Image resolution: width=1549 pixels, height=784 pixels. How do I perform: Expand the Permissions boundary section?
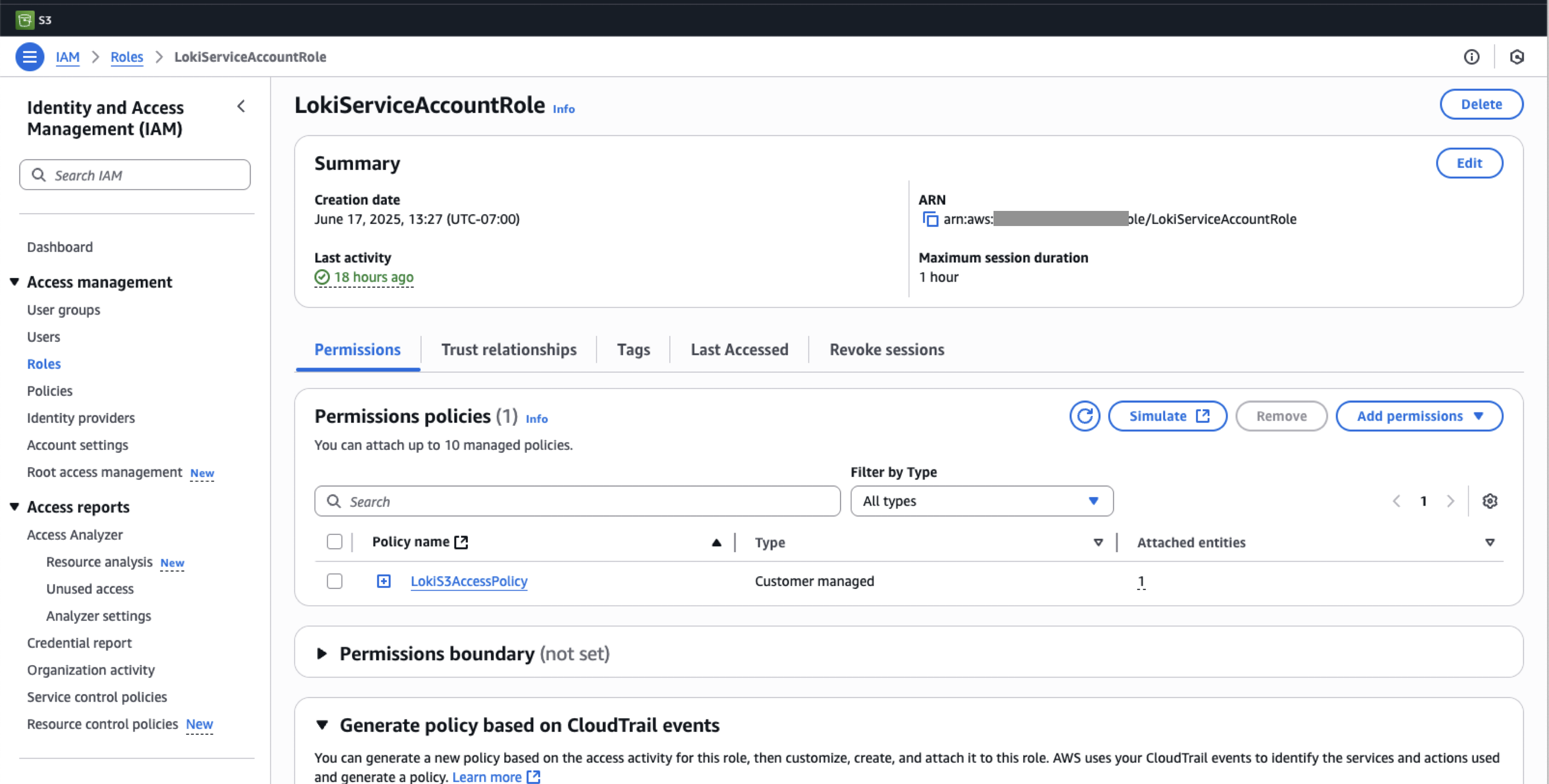(322, 654)
